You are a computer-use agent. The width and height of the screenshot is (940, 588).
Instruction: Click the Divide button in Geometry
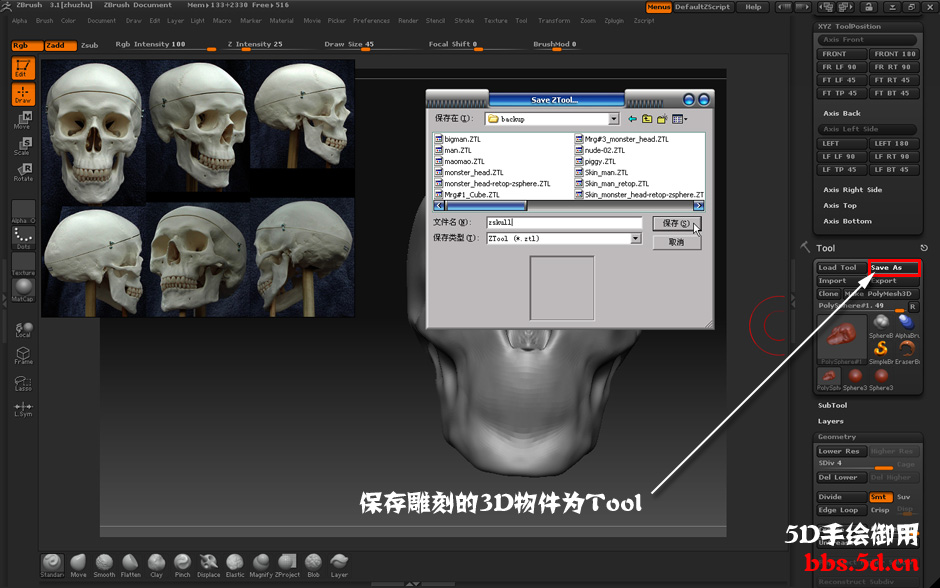pos(842,497)
